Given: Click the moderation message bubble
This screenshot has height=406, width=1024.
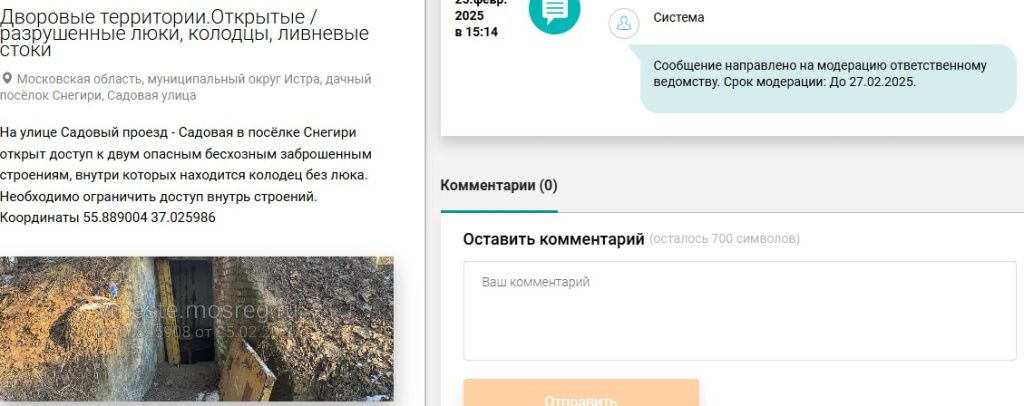Looking at the screenshot, I should [x=828, y=75].
